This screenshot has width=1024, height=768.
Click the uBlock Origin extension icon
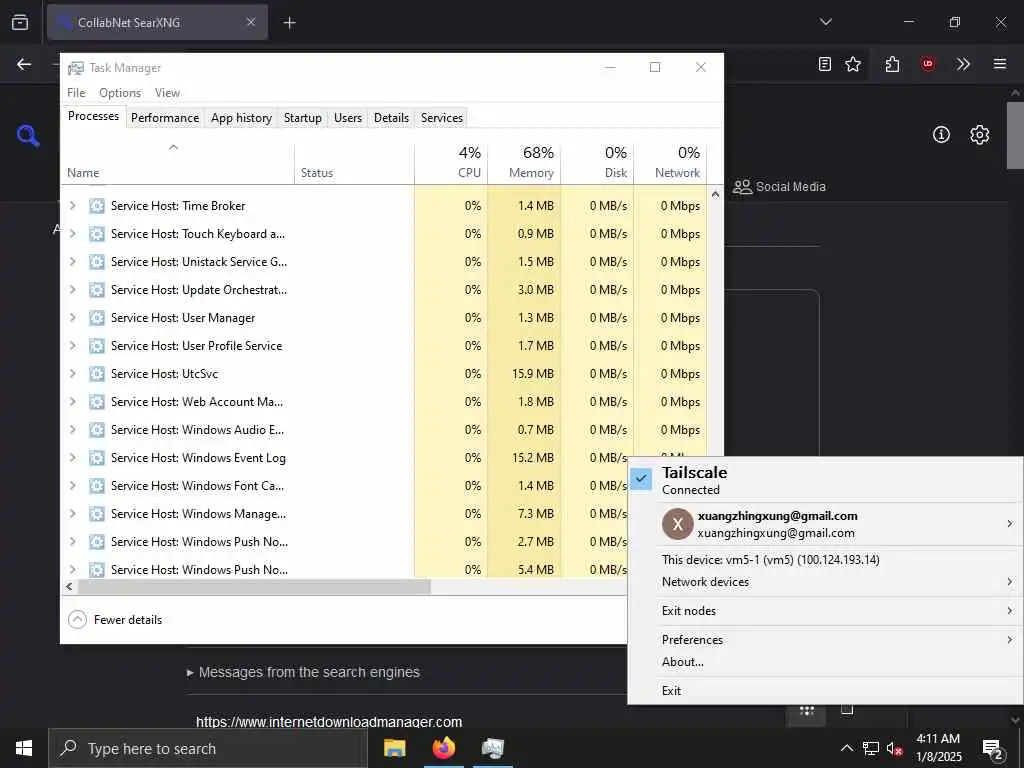927,64
